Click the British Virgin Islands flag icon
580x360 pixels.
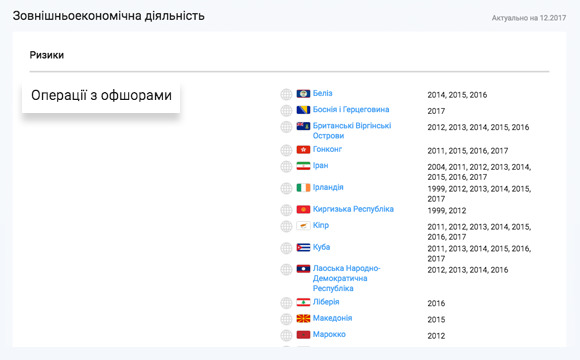303,126
